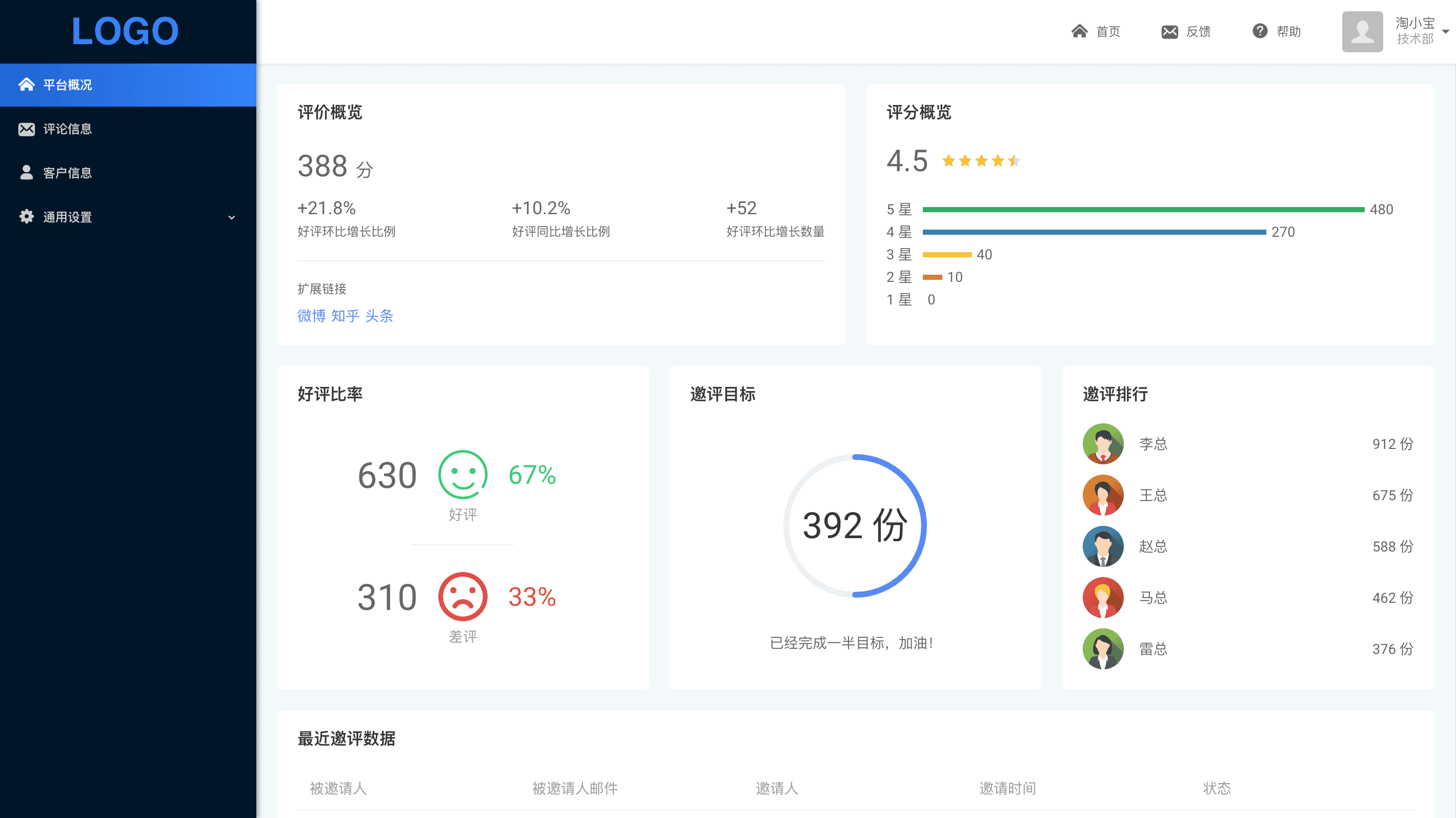Viewport: 1456px width, 818px height.
Task: Click the 被邀请人 column header
Action: pyautogui.click(x=338, y=788)
